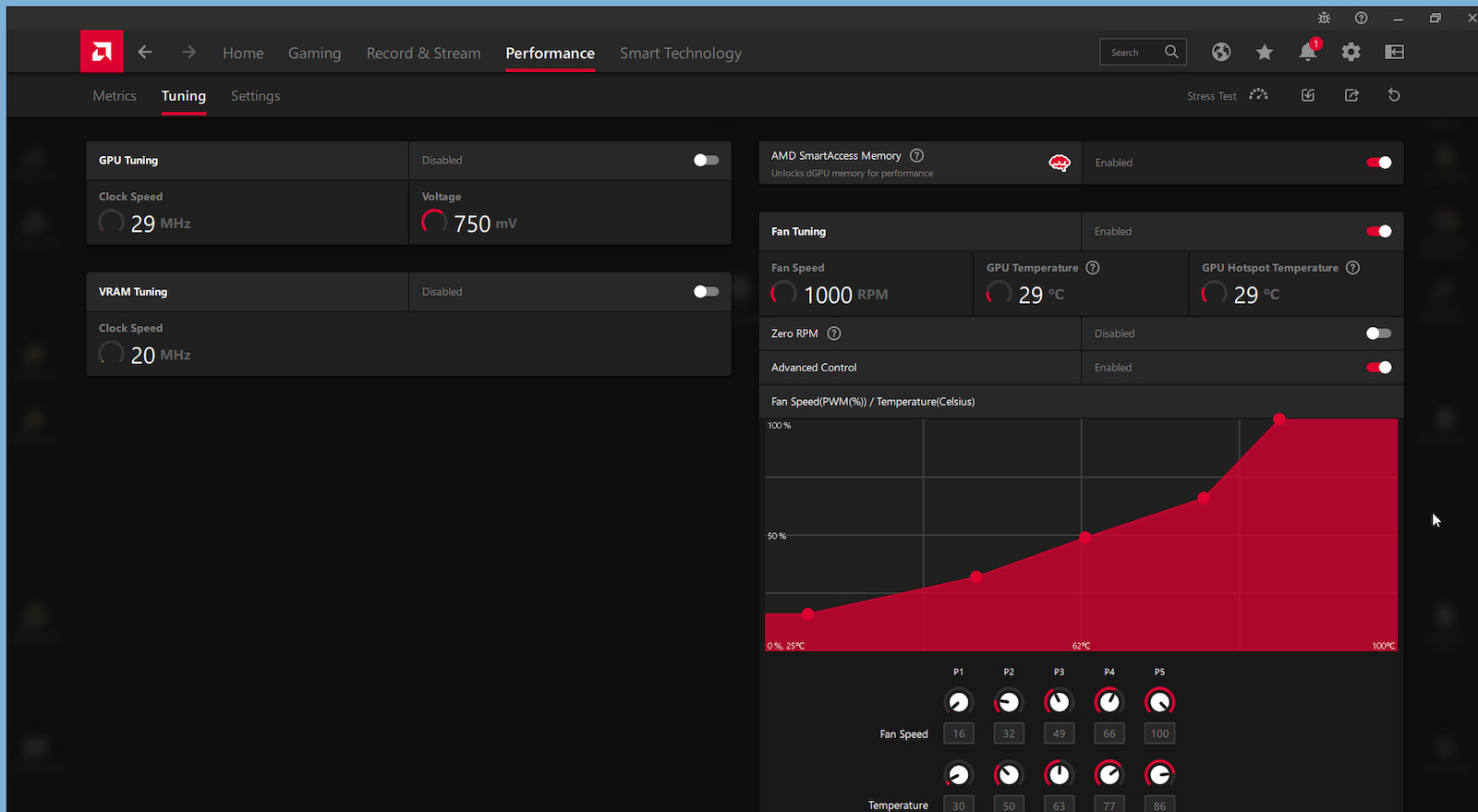The width and height of the screenshot is (1478, 812).
Task: Click the Search input field
Action: [1143, 52]
